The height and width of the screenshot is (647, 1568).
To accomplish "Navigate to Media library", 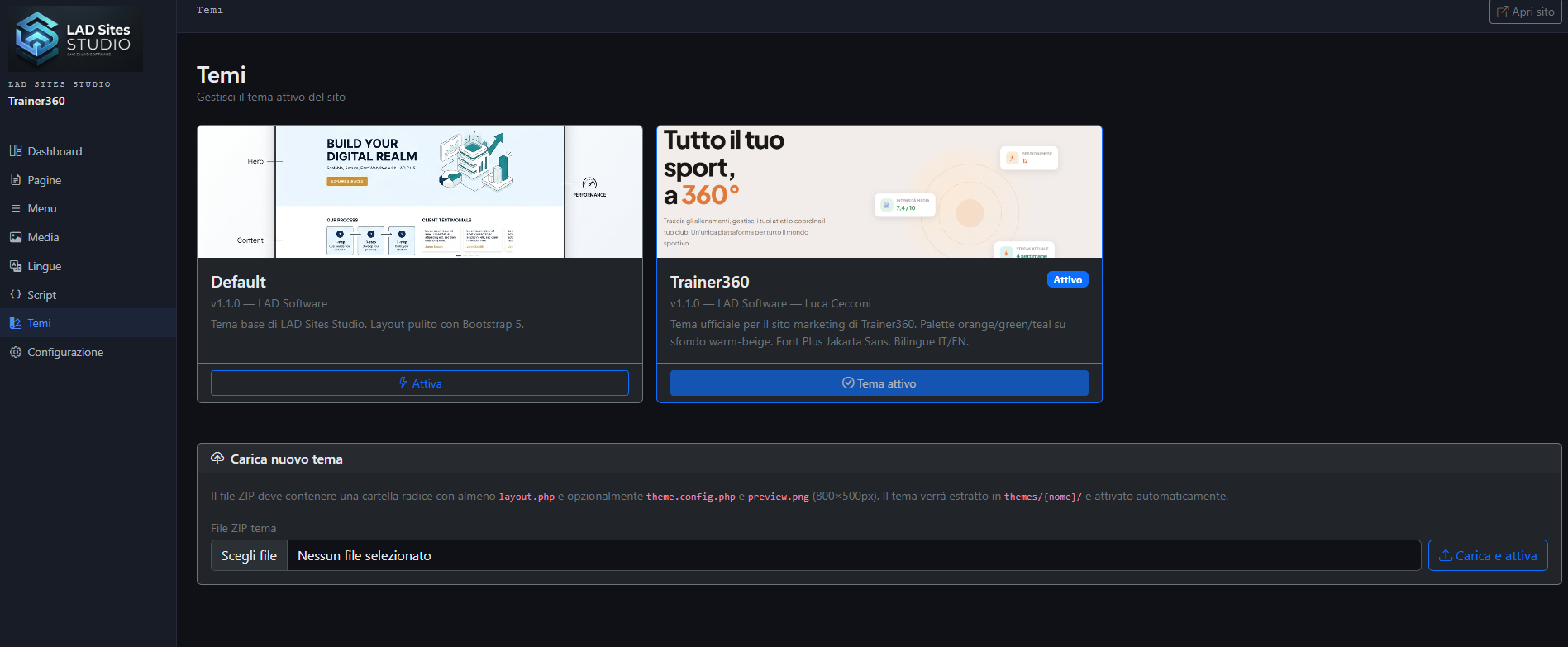I will [88, 237].
